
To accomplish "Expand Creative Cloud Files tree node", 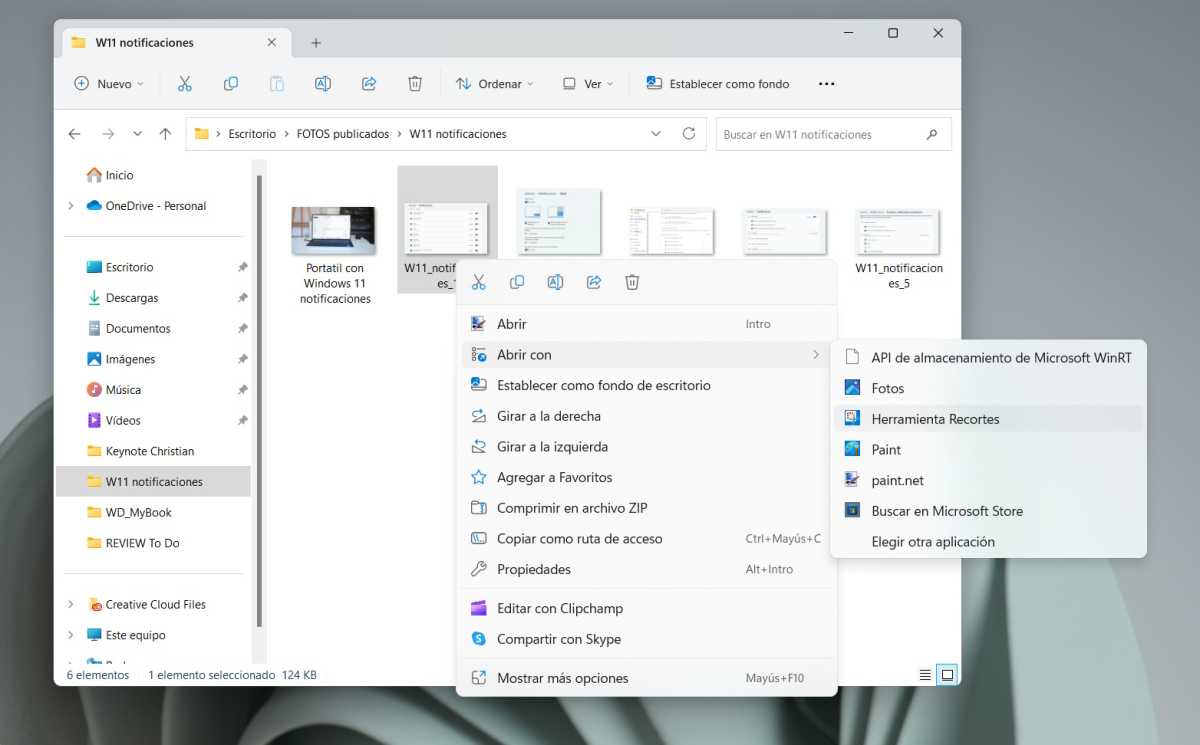I will 70,604.
